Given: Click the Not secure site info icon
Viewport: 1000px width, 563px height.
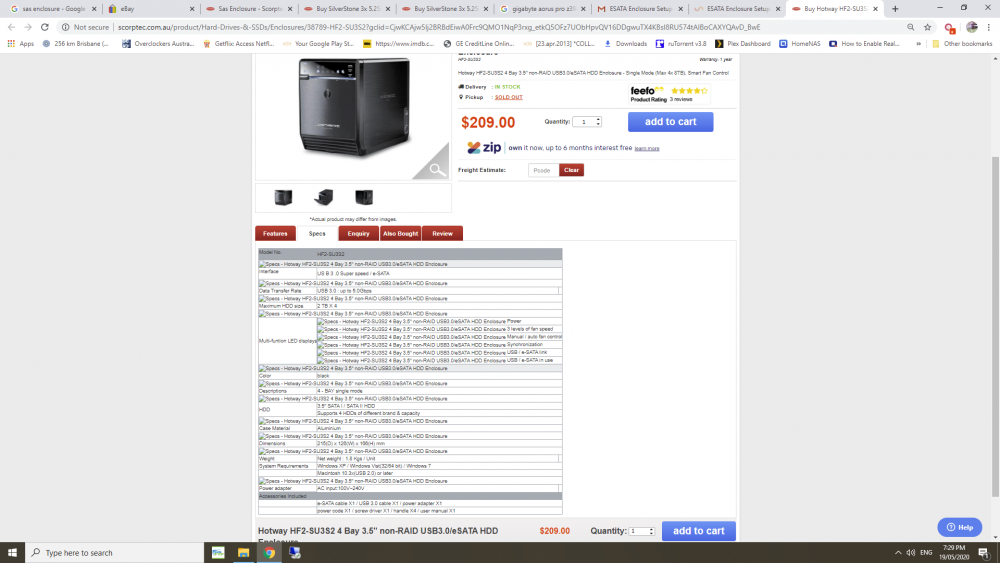Looking at the screenshot, I should coord(65,27).
